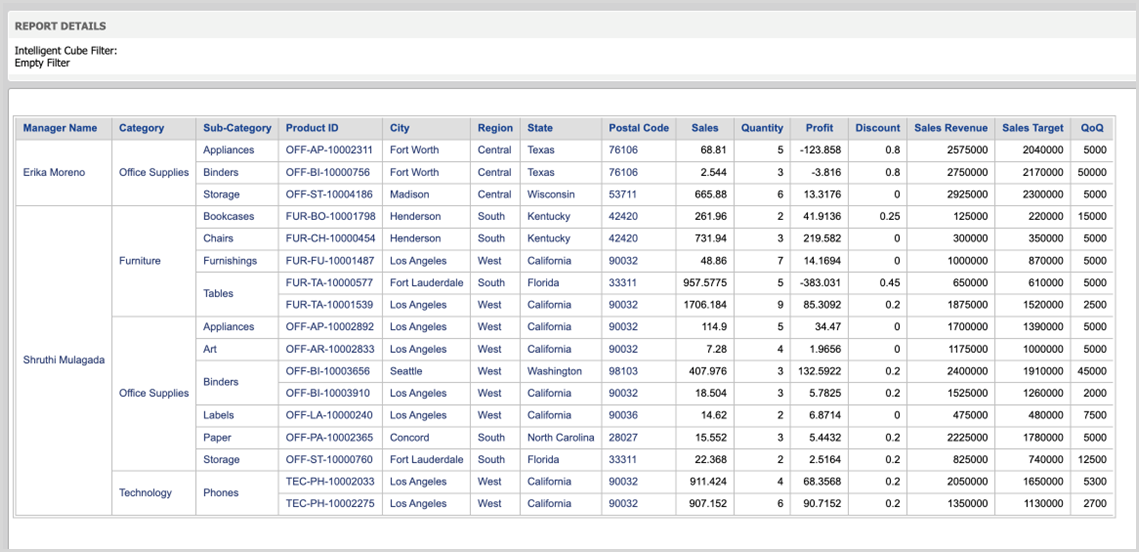Click the Report Details section heading

point(60,26)
